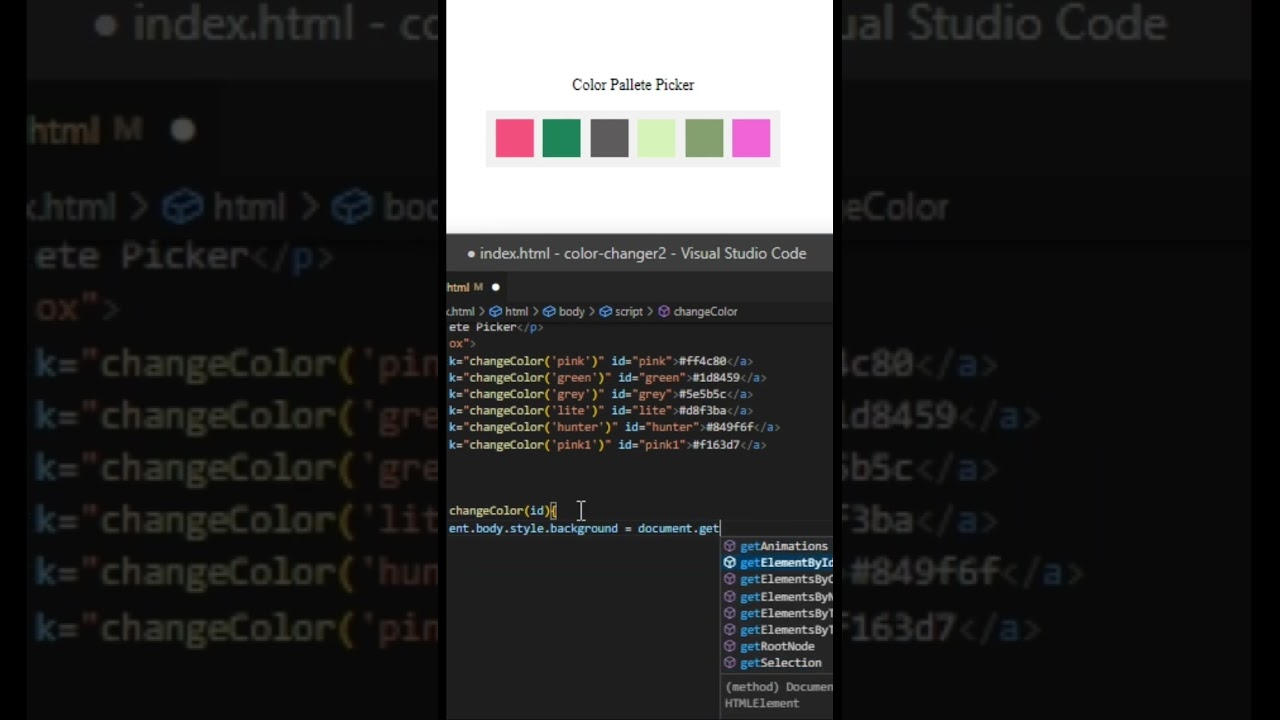
Task: Click the 'changeColor(id){' function line
Action: (502, 511)
